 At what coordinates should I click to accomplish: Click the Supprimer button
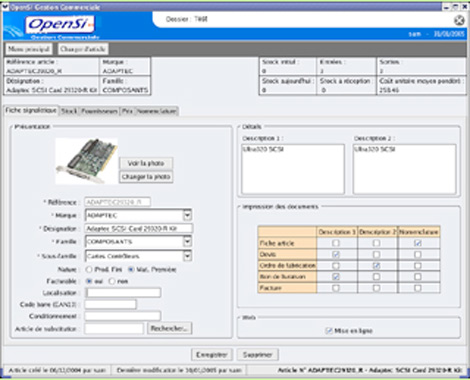[x=257, y=355]
